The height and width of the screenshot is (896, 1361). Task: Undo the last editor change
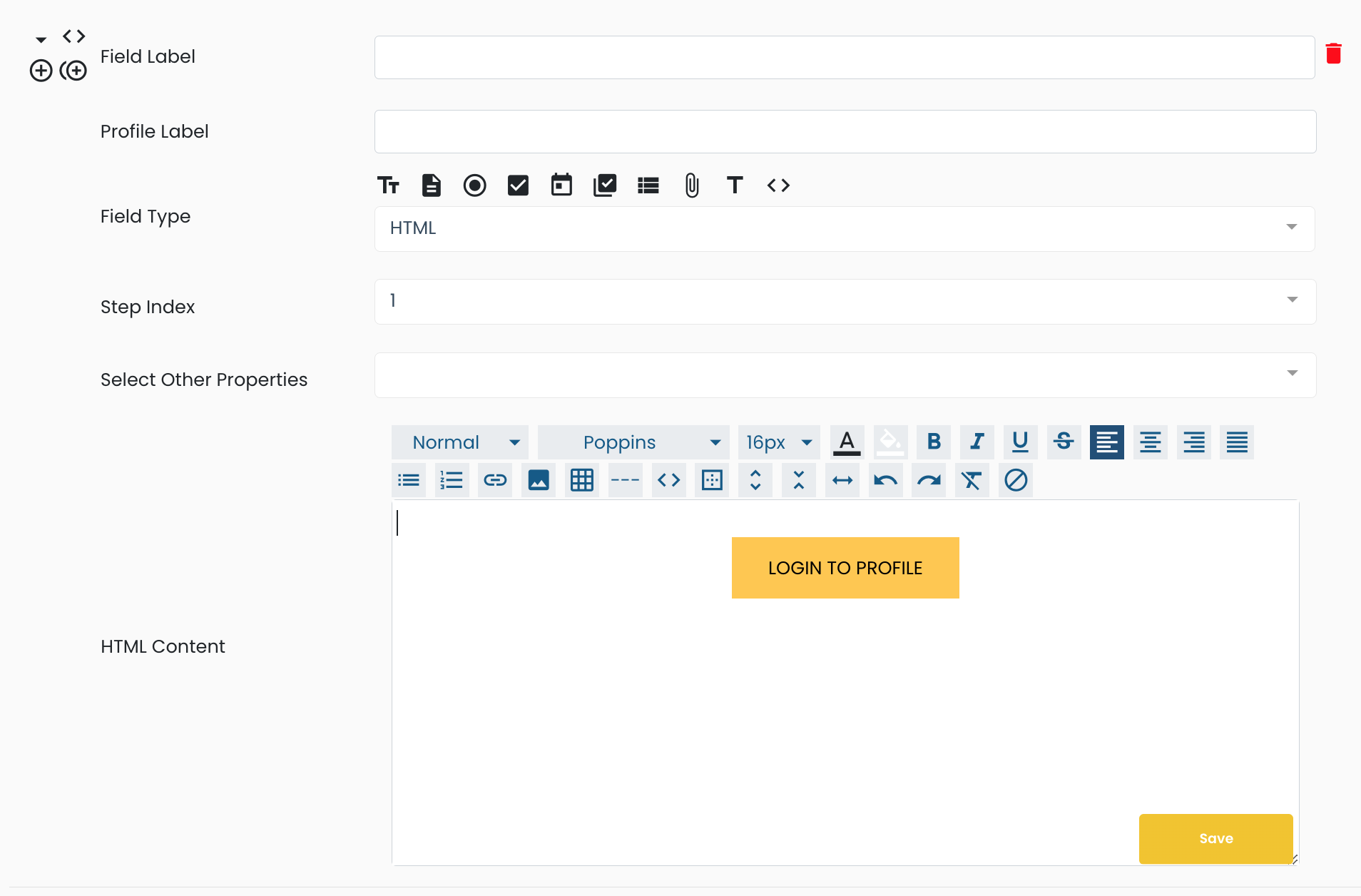[886, 480]
